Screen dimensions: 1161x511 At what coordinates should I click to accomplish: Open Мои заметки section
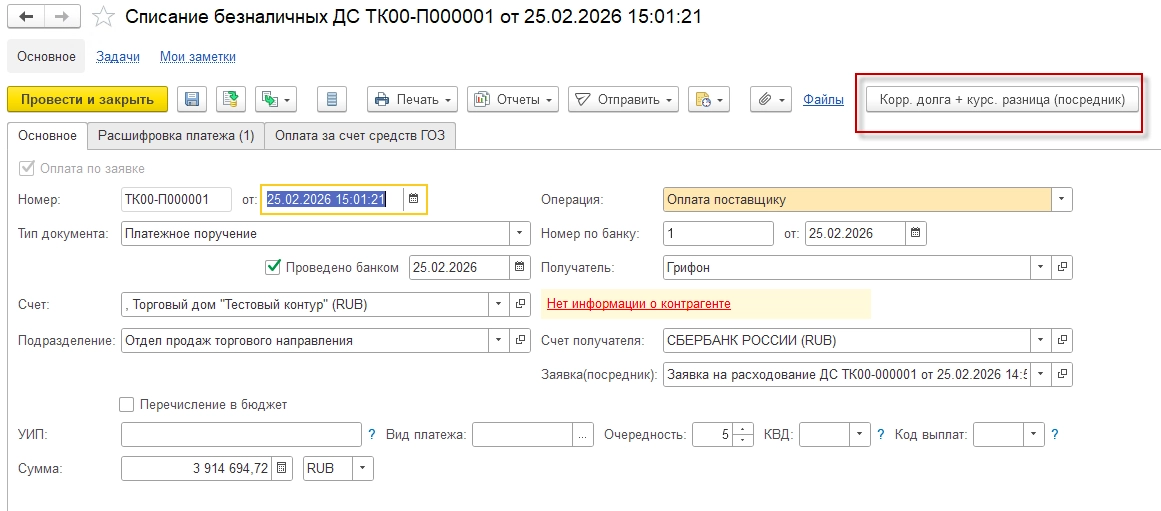pos(198,56)
